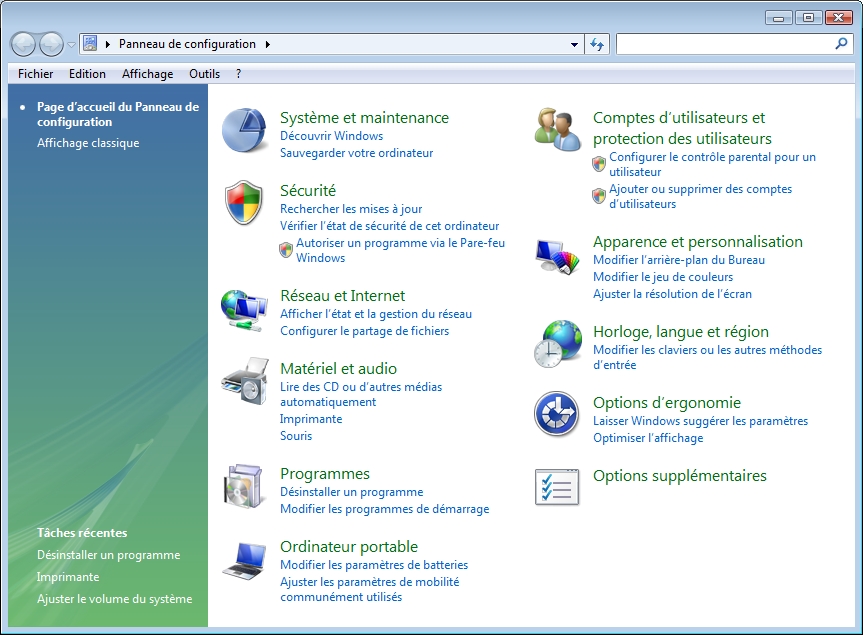Click Désinstaller un programme under Programmes
The height and width of the screenshot is (635, 863).
(x=351, y=492)
